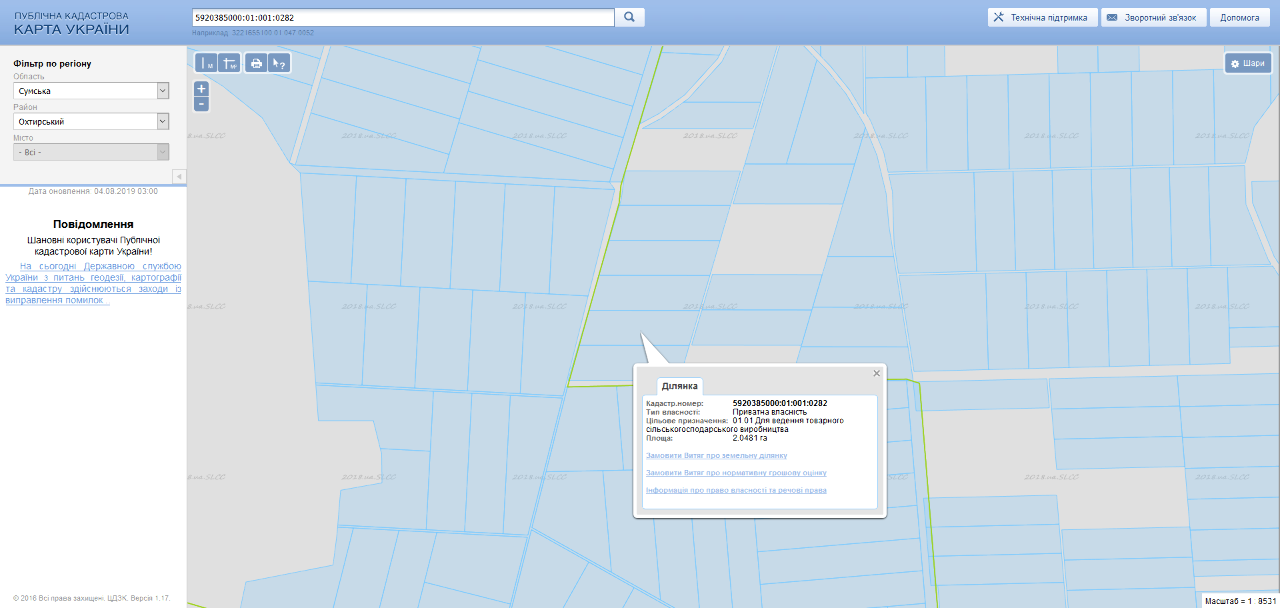Viewport: 1280px width, 608px height.
Task: Click the Фільтр по регіону heading
Action: click(52, 64)
